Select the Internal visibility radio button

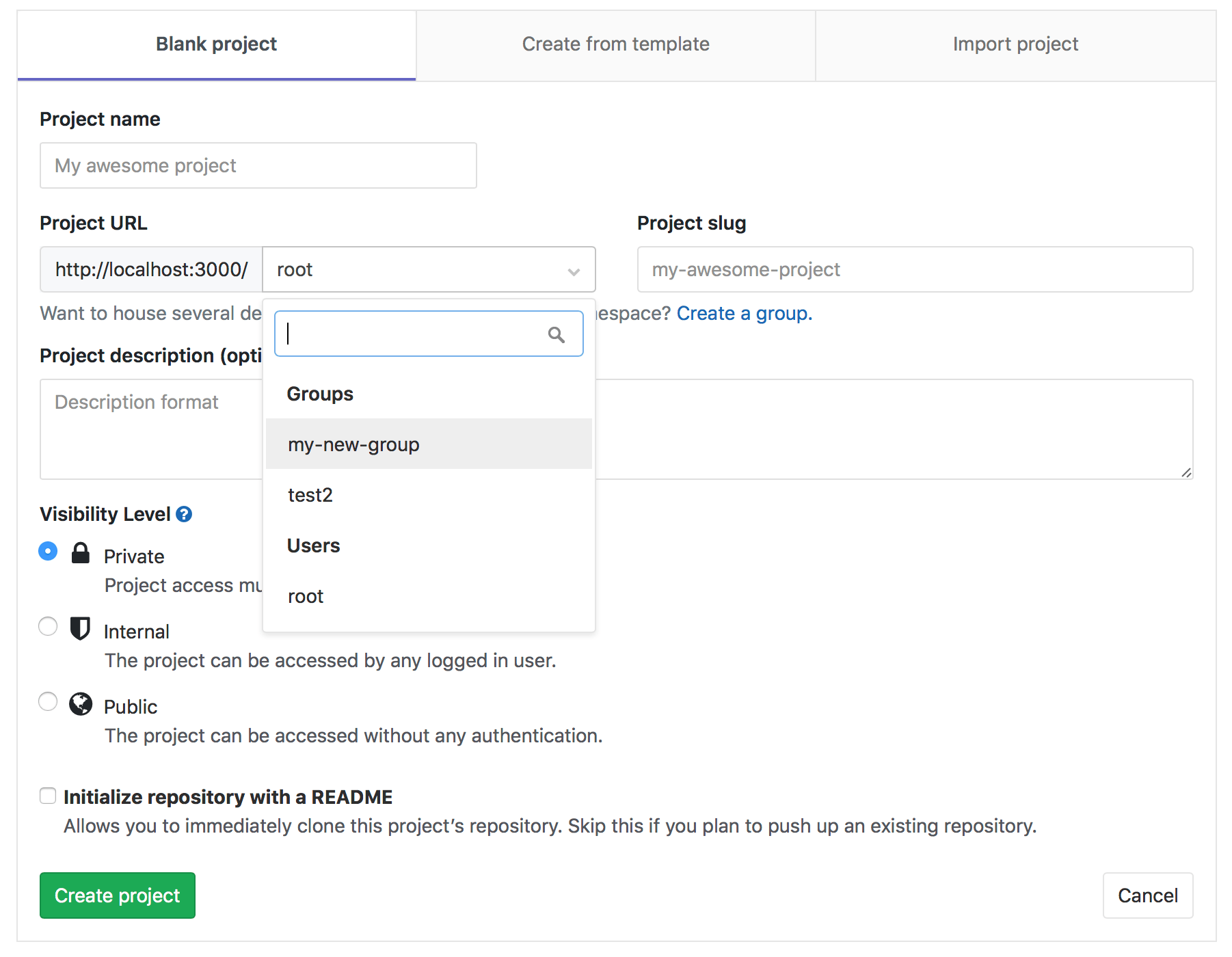48,626
